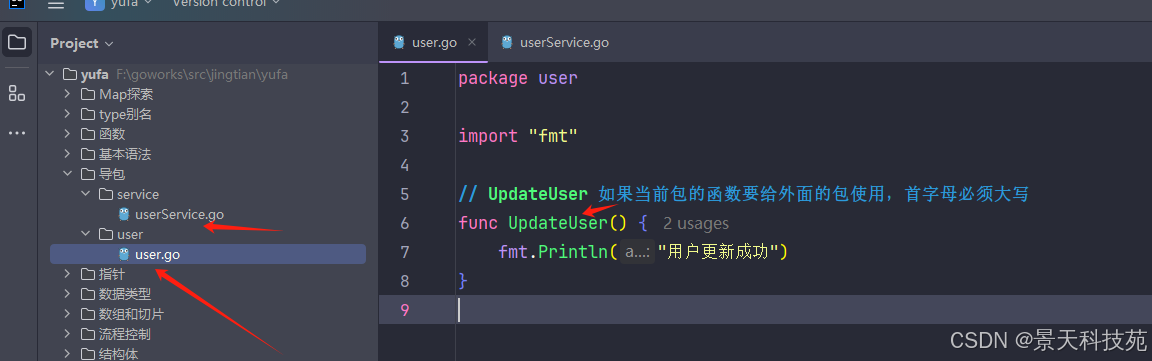Open the main hamburger menu
Image resolution: width=1152 pixels, height=361 pixels.
(56, 4)
